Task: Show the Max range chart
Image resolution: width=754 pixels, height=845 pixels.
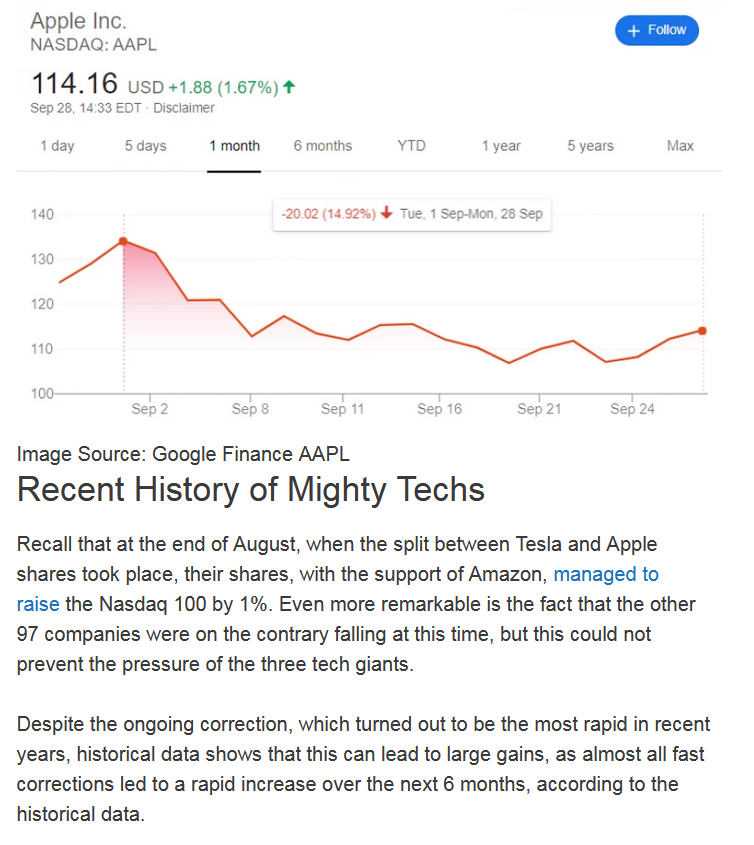Action: (x=680, y=146)
